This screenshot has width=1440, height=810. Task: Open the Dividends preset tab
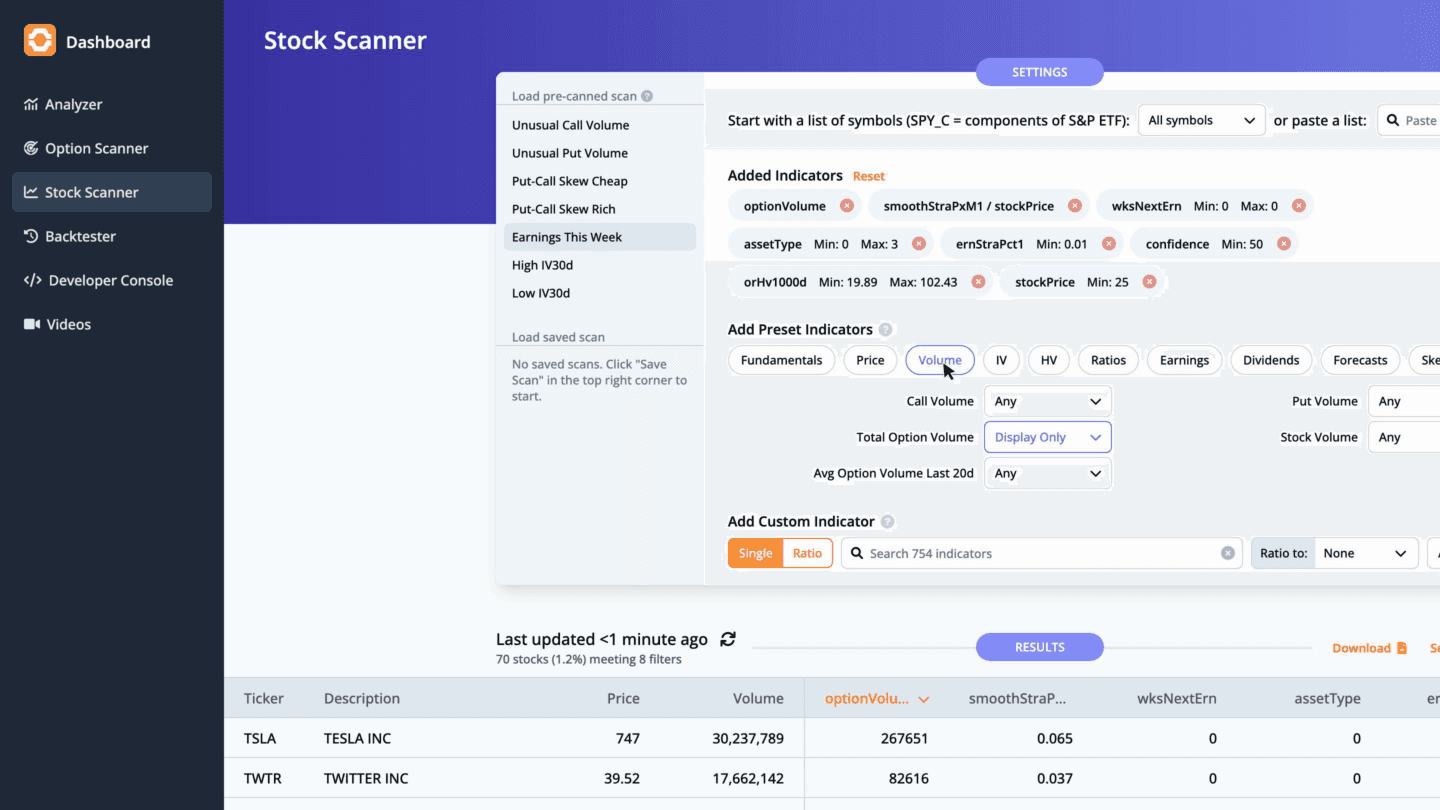click(1271, 360)
